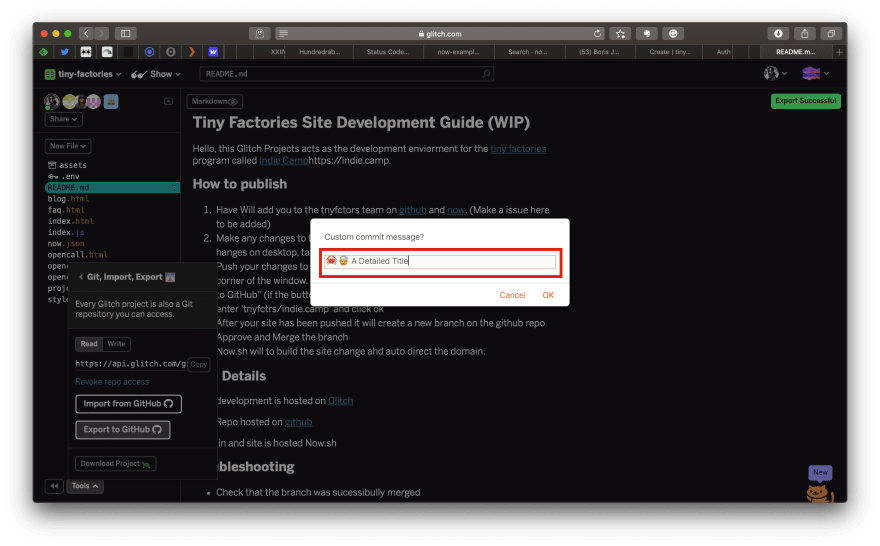Expand the tiny-factories project menu
880x546 pixels.
83,74
